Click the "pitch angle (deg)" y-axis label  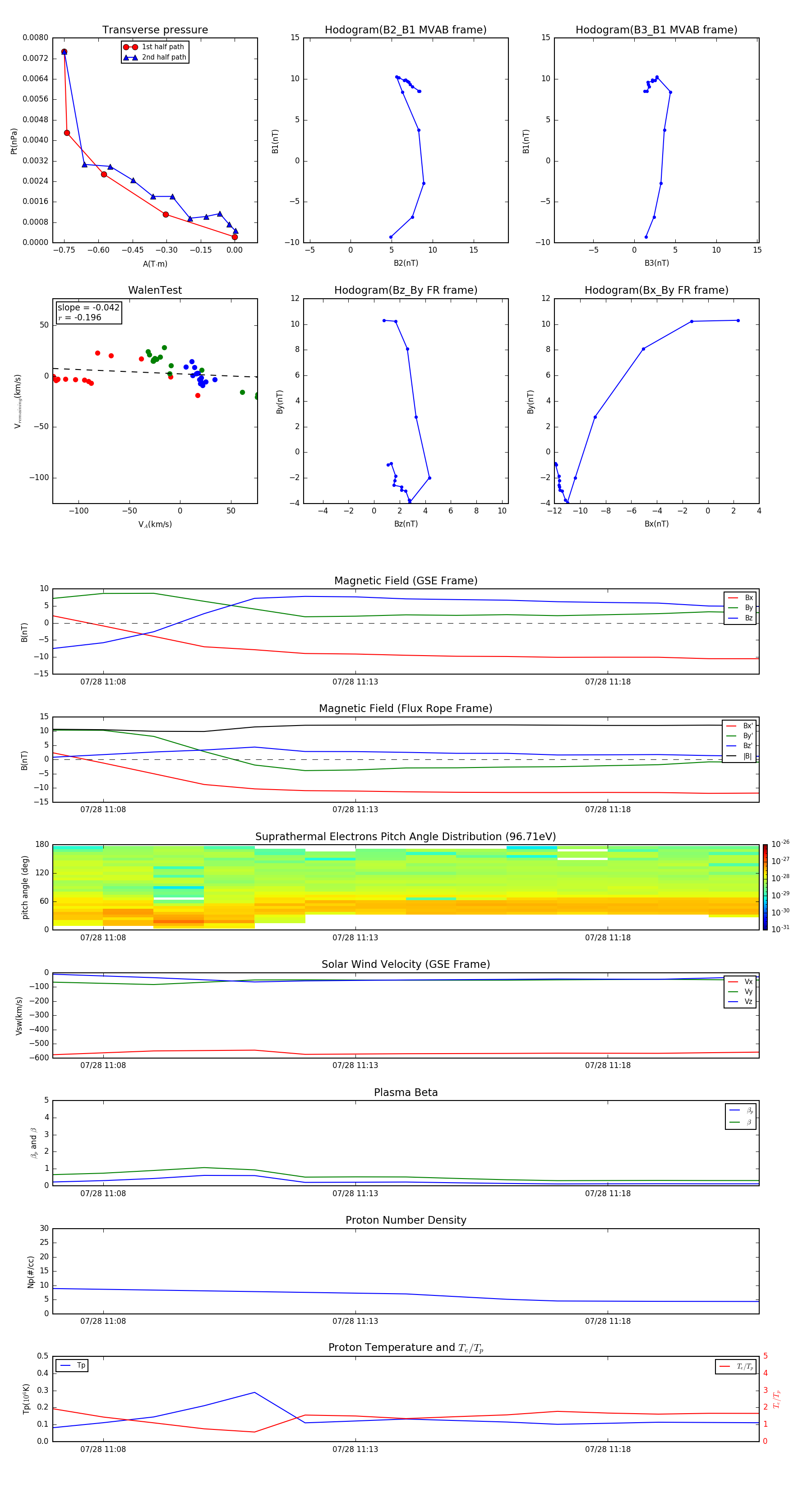pyautogui.click(x=25, y=887)
